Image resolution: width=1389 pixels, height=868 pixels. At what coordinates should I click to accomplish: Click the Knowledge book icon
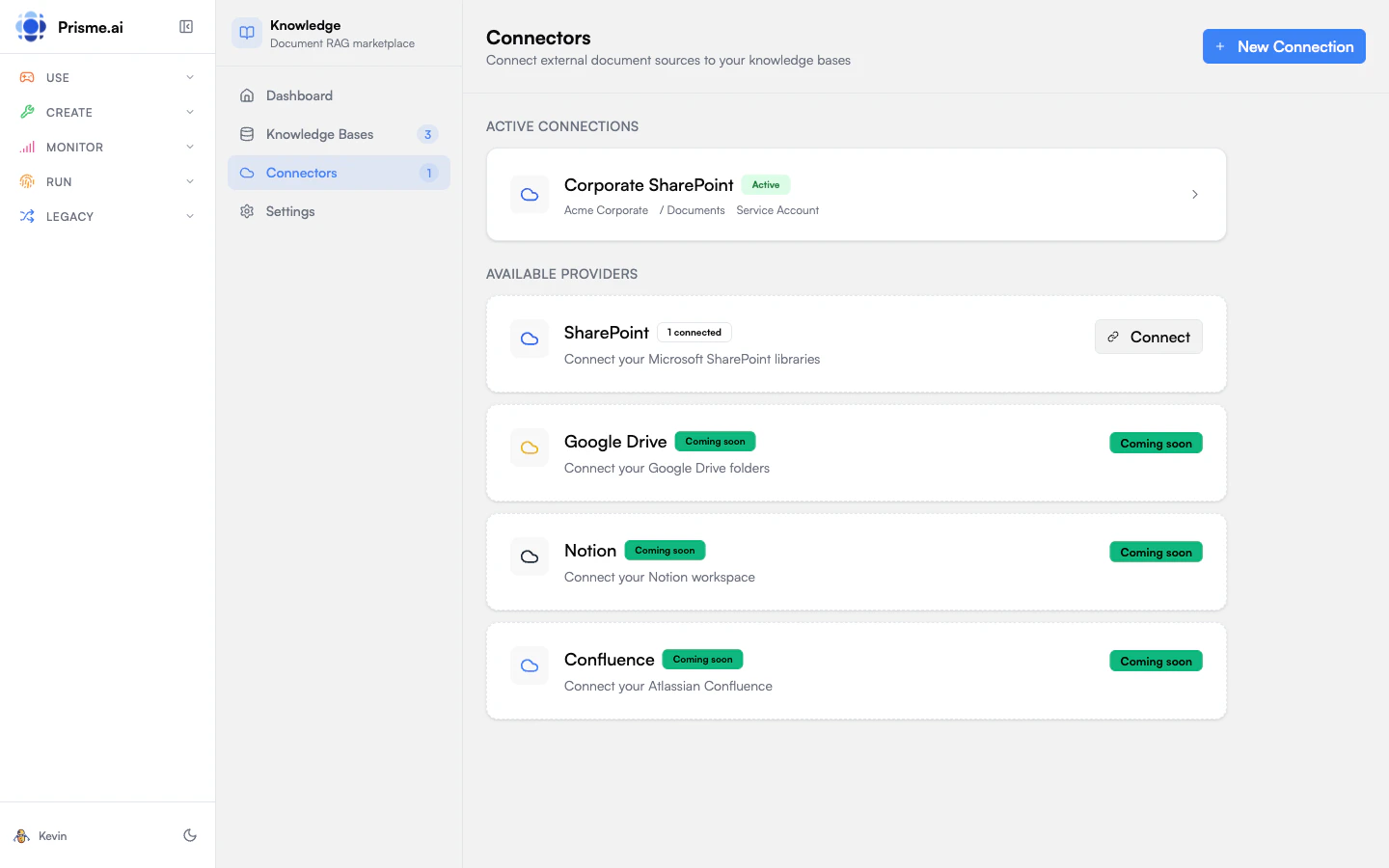click(x=247, y=33)
